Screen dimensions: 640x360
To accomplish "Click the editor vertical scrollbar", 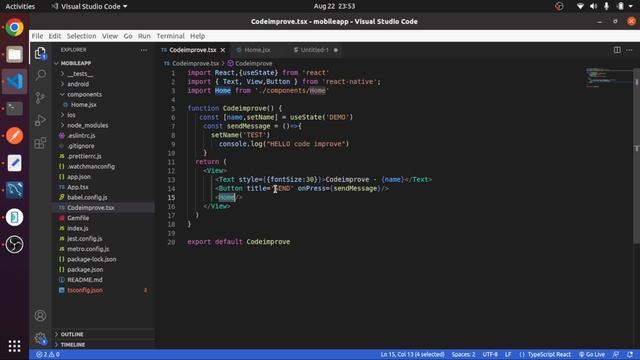I will 636,155.
